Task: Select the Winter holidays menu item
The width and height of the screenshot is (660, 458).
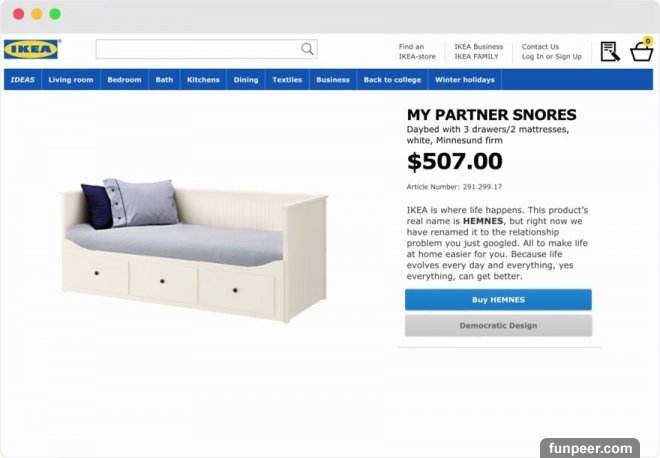Action: point(465,80)
